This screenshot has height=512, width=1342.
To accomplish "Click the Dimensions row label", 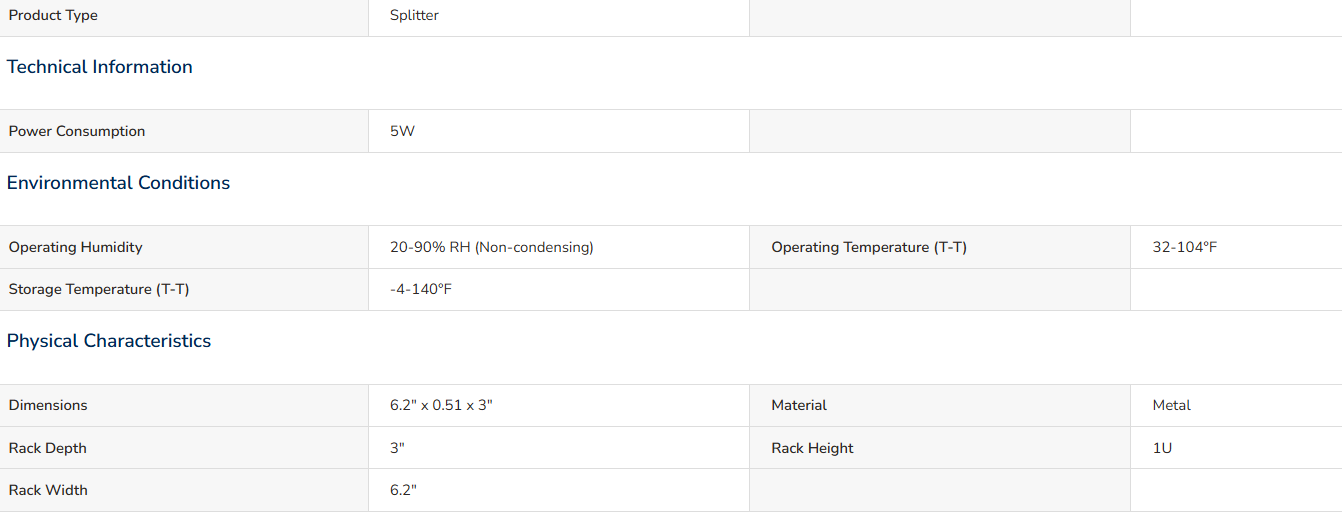I will (x=48, y=405).
